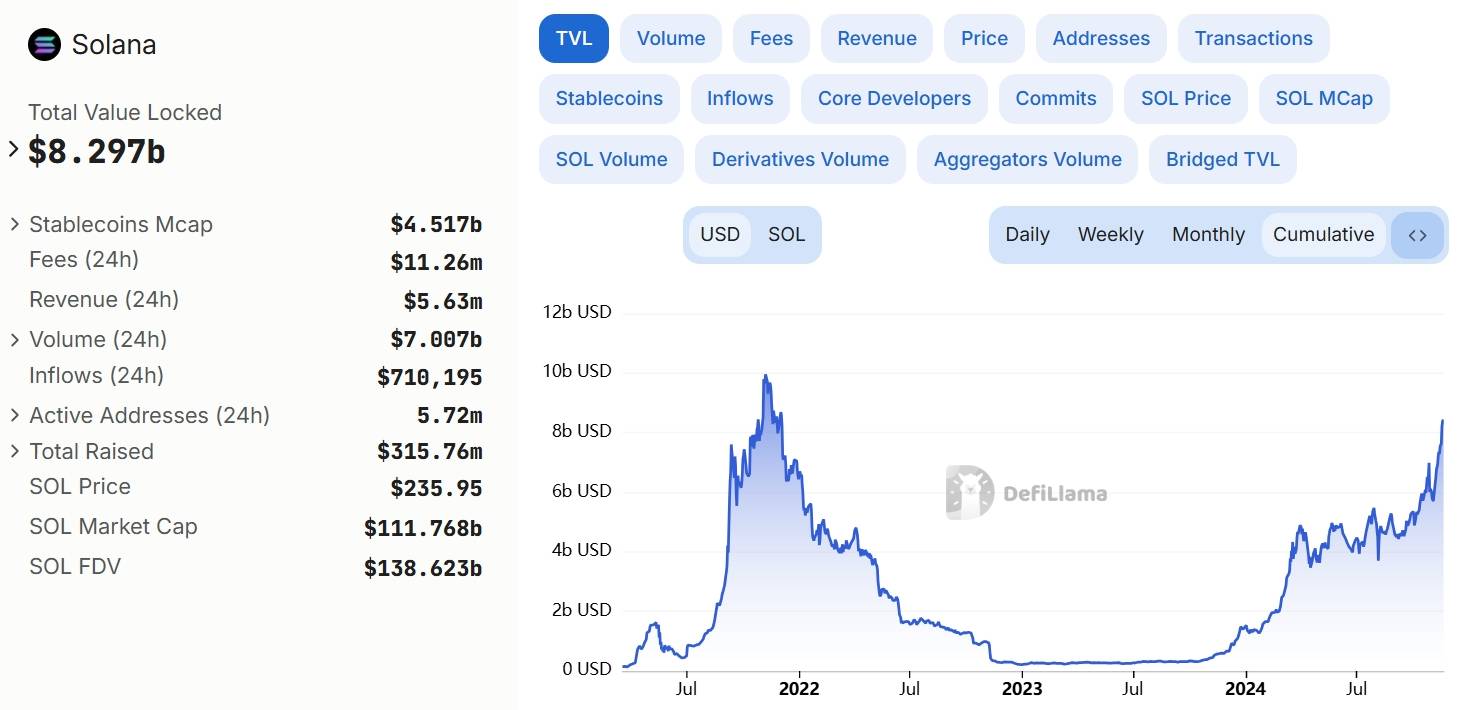Click the $111.768b market cap value
The width and height of the screenshot is (1464, 710).
[423, 528]
